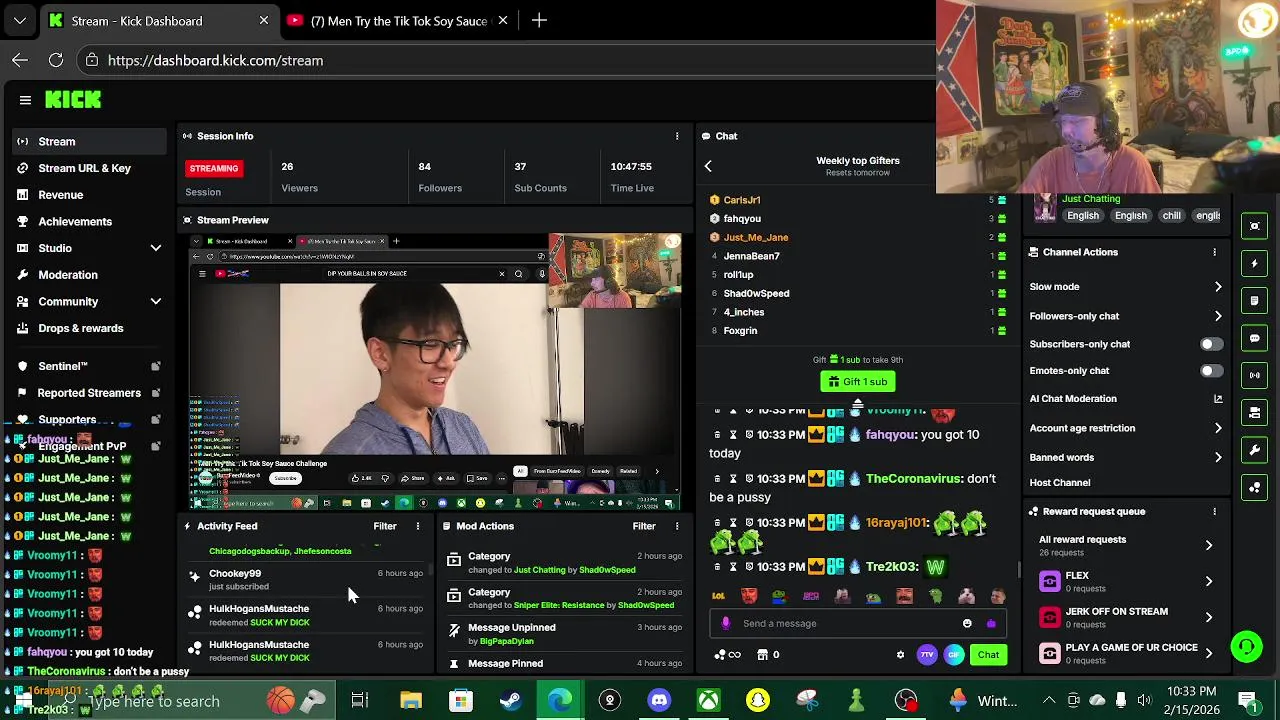
Task: Open Achievements in the sidebar
Action: click(75, 222)
